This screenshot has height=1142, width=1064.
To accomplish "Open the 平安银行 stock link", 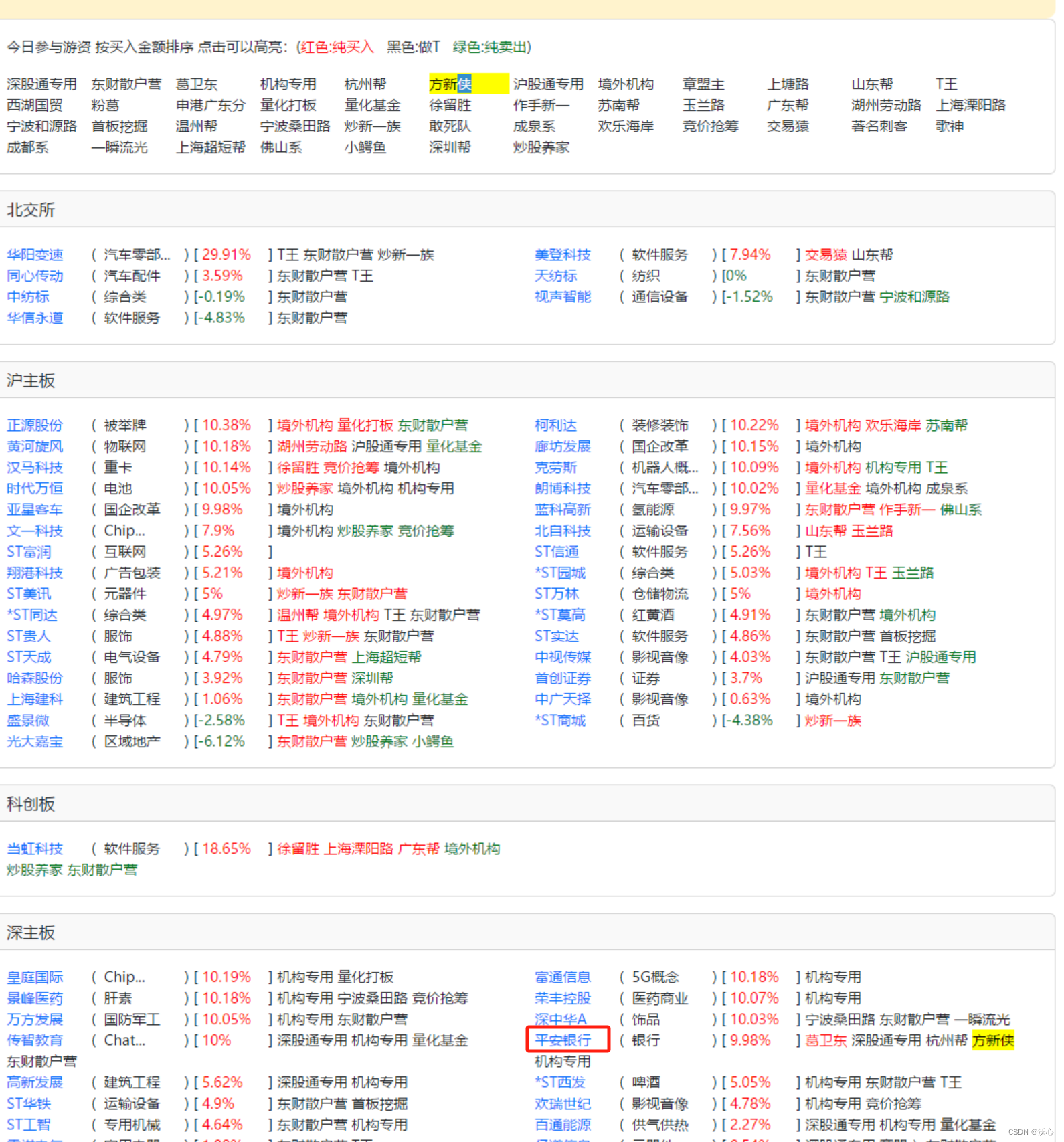I will (563, 1040).
